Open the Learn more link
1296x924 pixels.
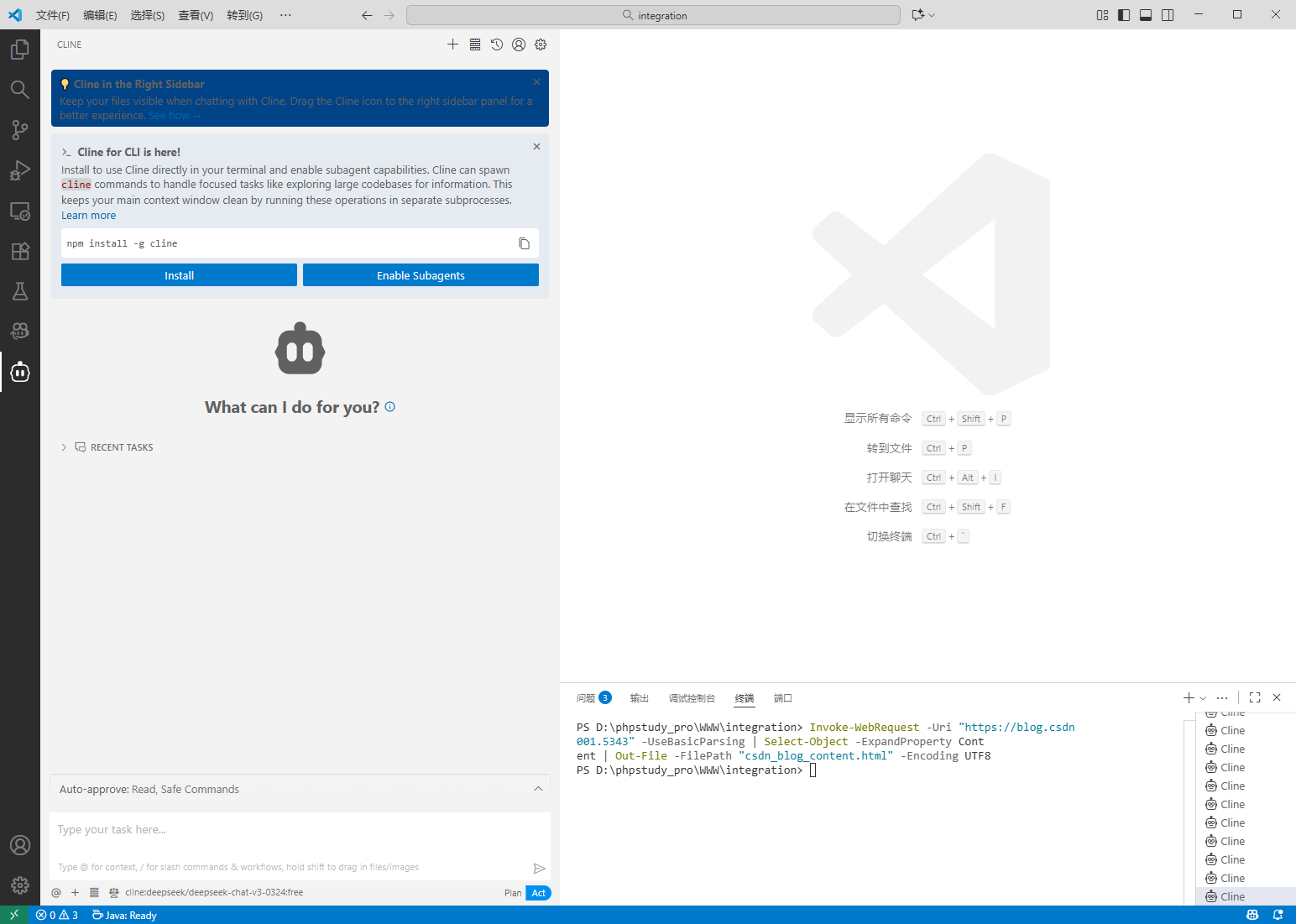point(88,216)
